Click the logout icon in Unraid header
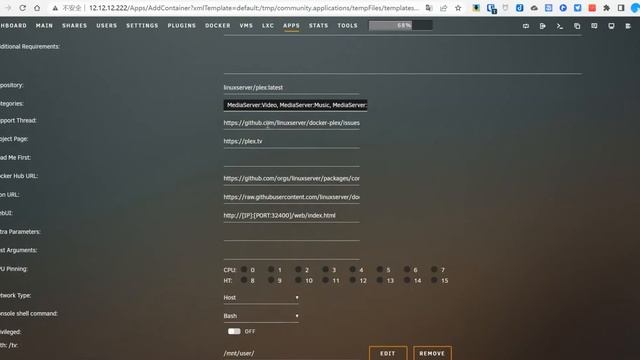Screen dimensions: 640x360 [542, 26]
